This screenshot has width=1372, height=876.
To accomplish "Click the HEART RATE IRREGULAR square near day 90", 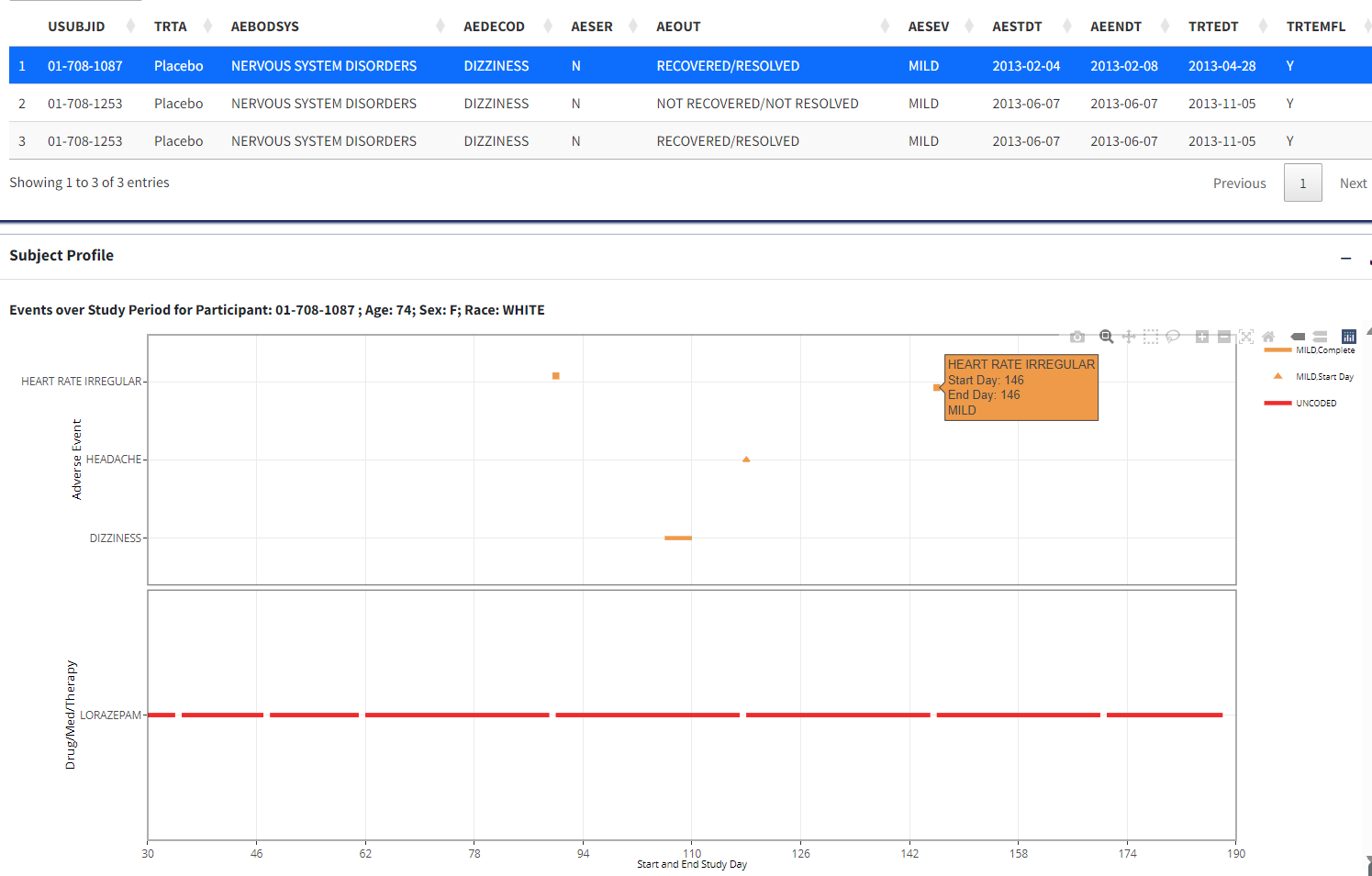I will 555,376.
